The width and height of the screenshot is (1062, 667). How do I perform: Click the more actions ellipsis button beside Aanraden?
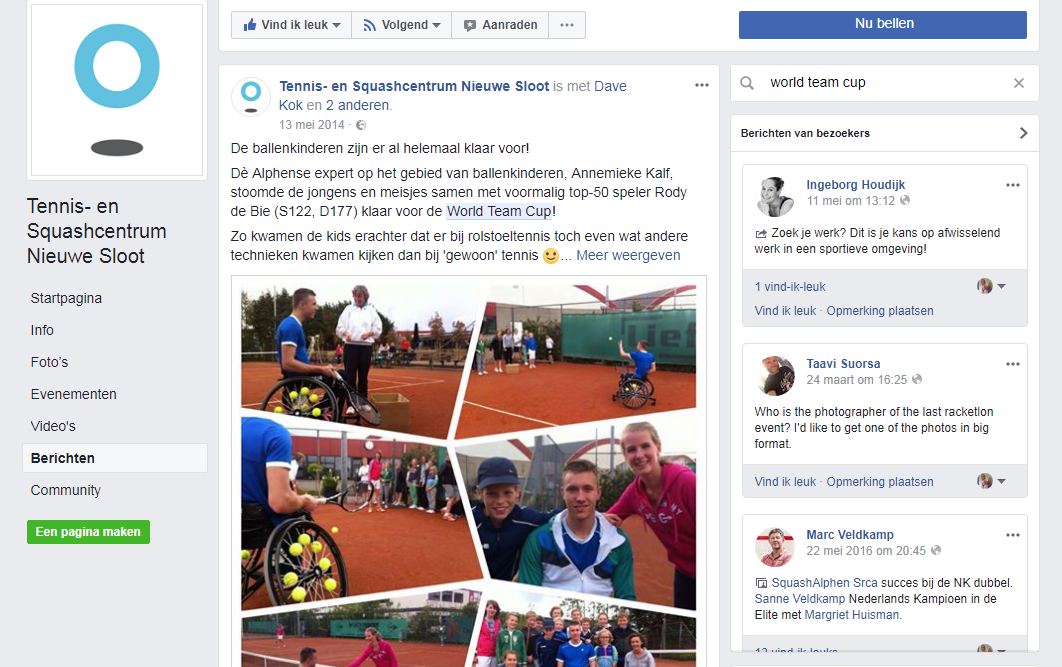pyautogui.click(x=567, y=25)
